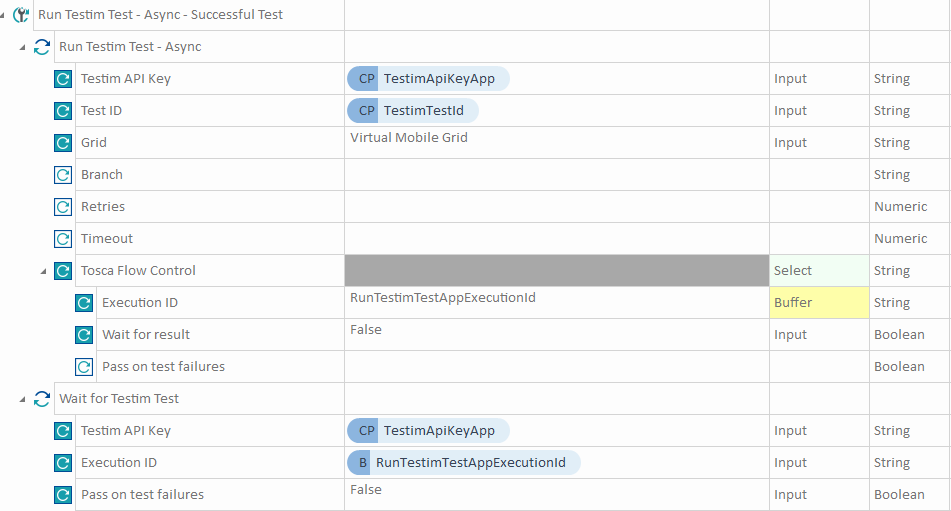Collapse the Run Testim Test - Async step
This screenshot has width=951, height=511.
point(23,47)
